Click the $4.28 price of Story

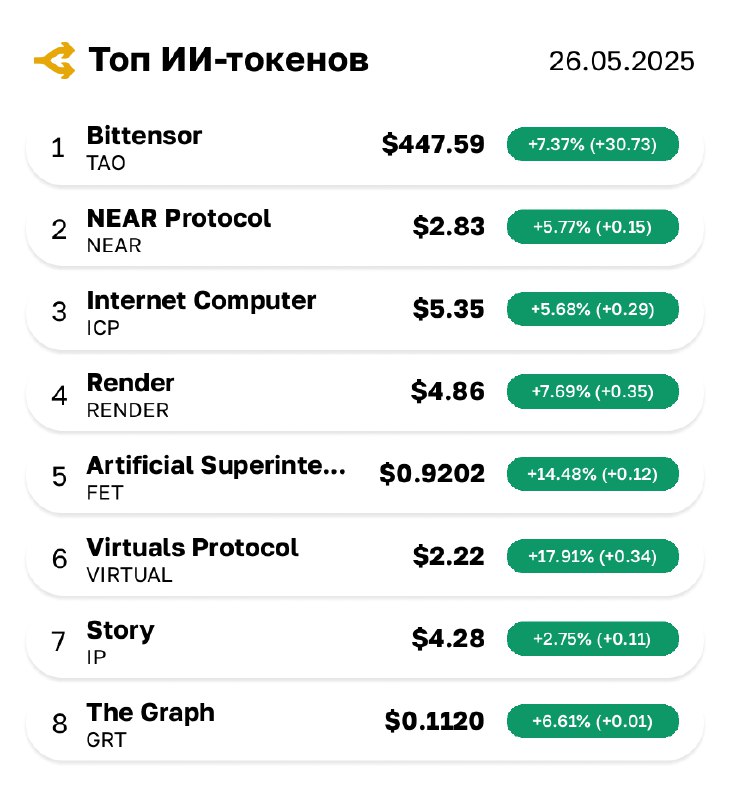[448, 639]
